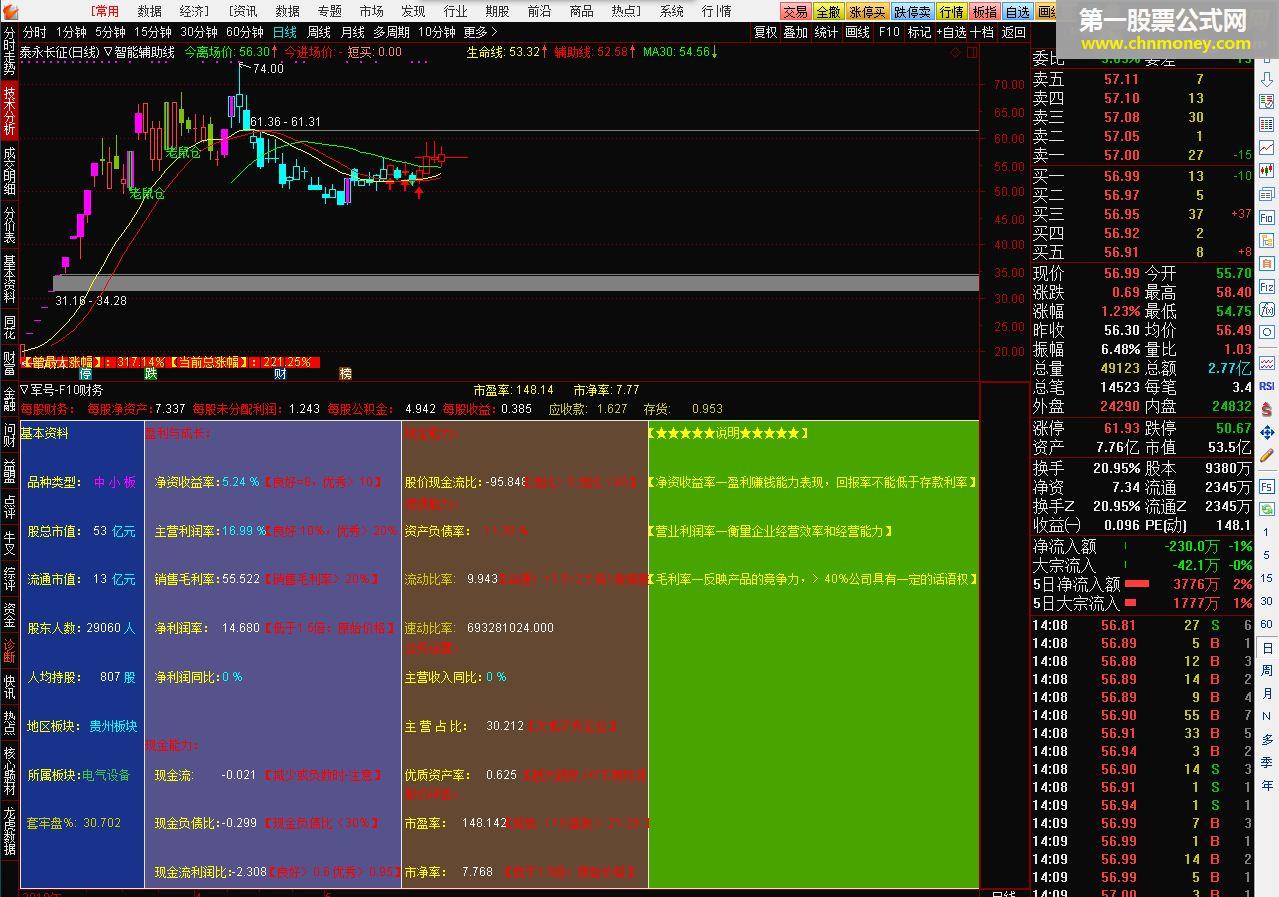
Task: Click the circle icon in right toolbar
Action: (1267, 331)
